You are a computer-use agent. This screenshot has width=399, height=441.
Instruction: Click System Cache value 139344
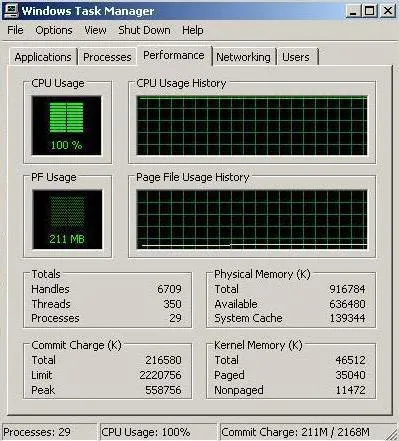point(347,318)
